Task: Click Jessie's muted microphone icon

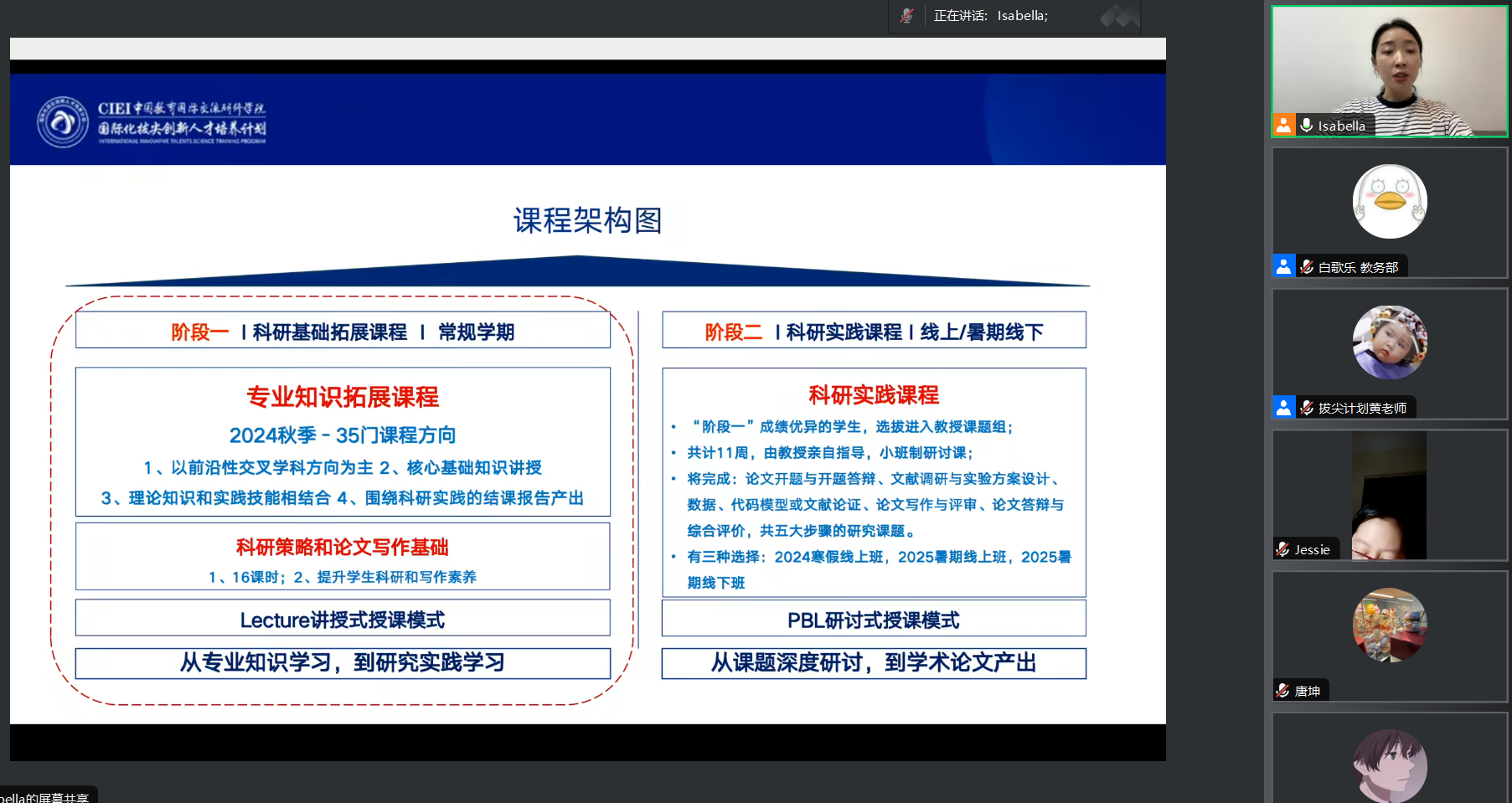Action: (x=1282, y=549)
